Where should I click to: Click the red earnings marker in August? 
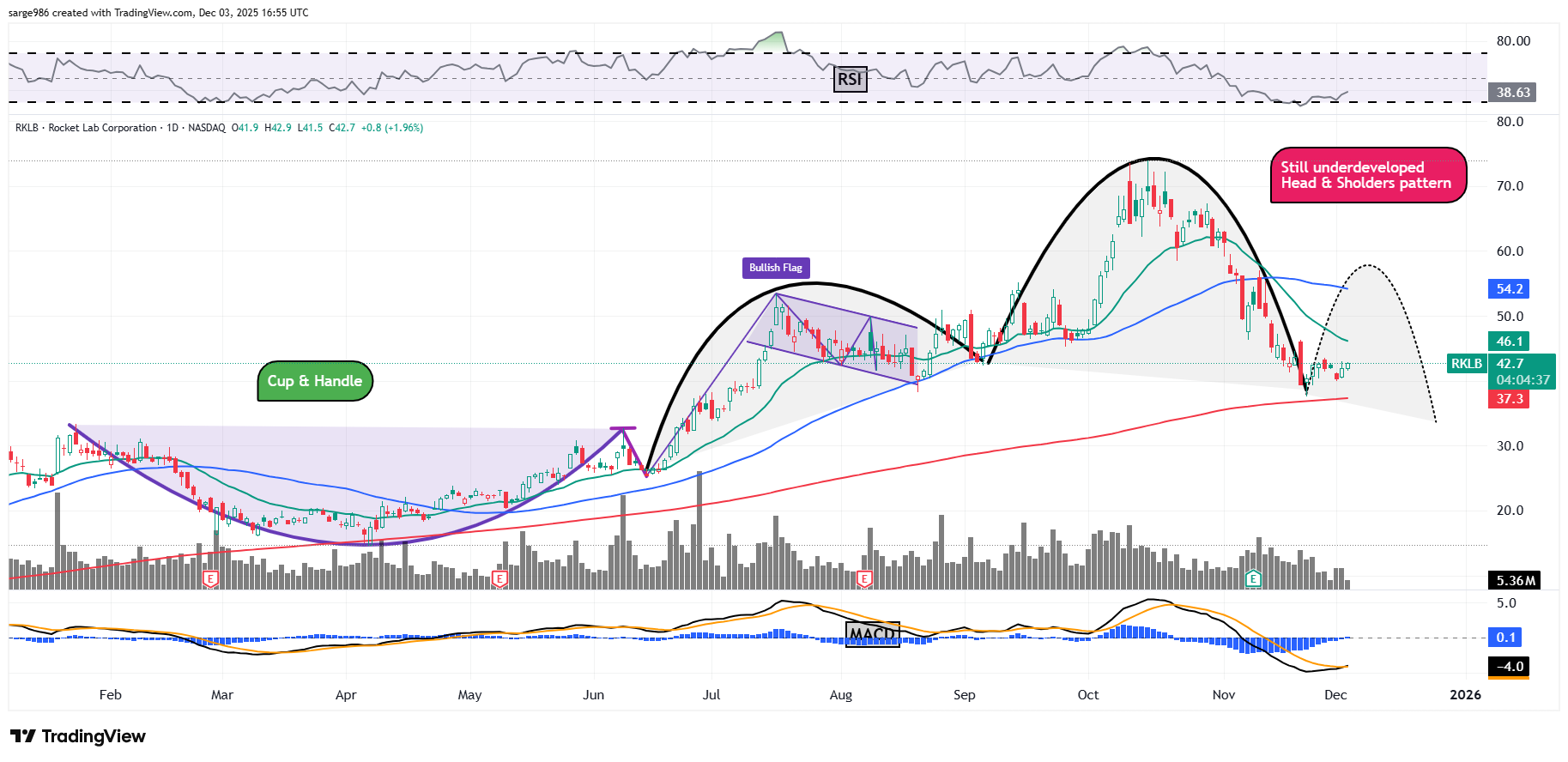pyautogui.click(x=864, y=579)
